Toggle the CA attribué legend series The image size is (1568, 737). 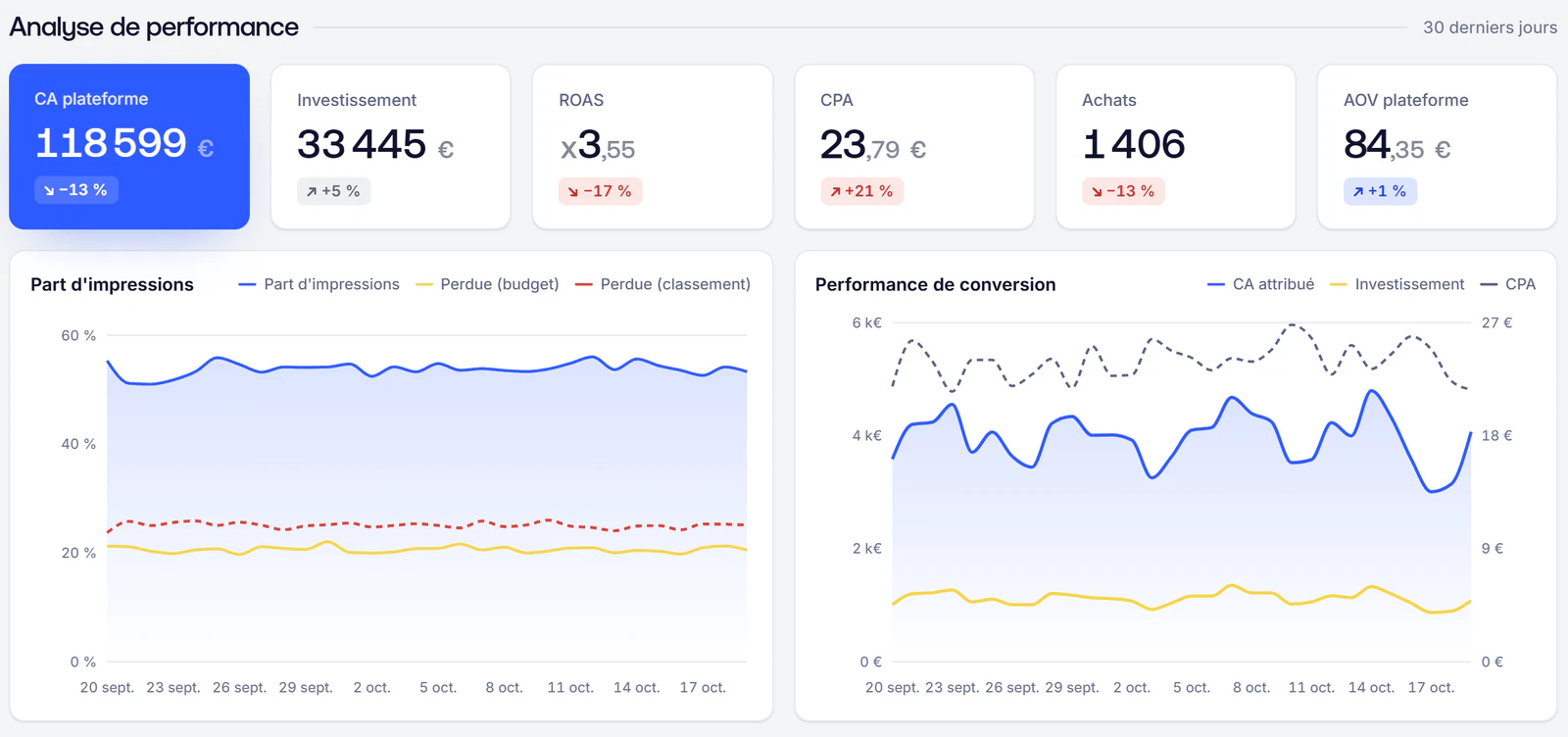(1261, 284)
